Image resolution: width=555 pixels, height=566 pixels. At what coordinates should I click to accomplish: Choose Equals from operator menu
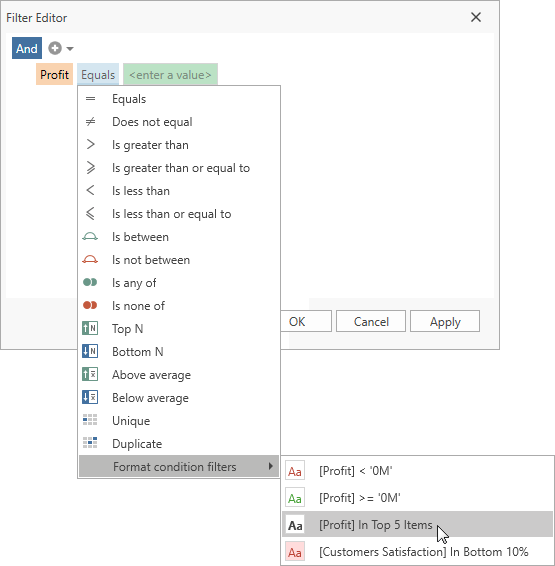pyautogui.click(x=179, y=99)
